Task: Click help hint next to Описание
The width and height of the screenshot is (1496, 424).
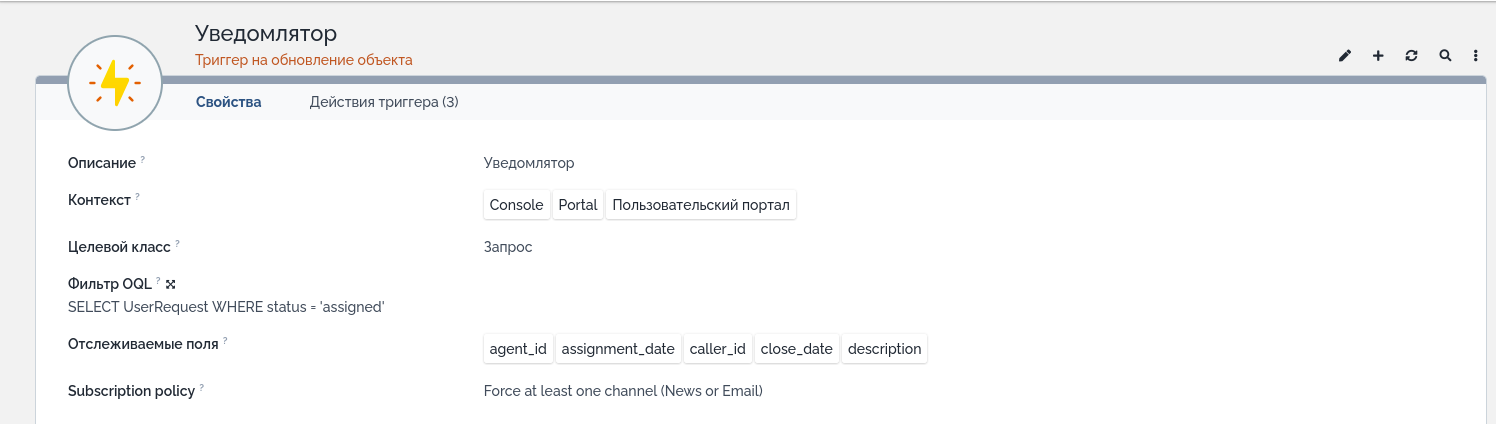Action: (142, 159)
